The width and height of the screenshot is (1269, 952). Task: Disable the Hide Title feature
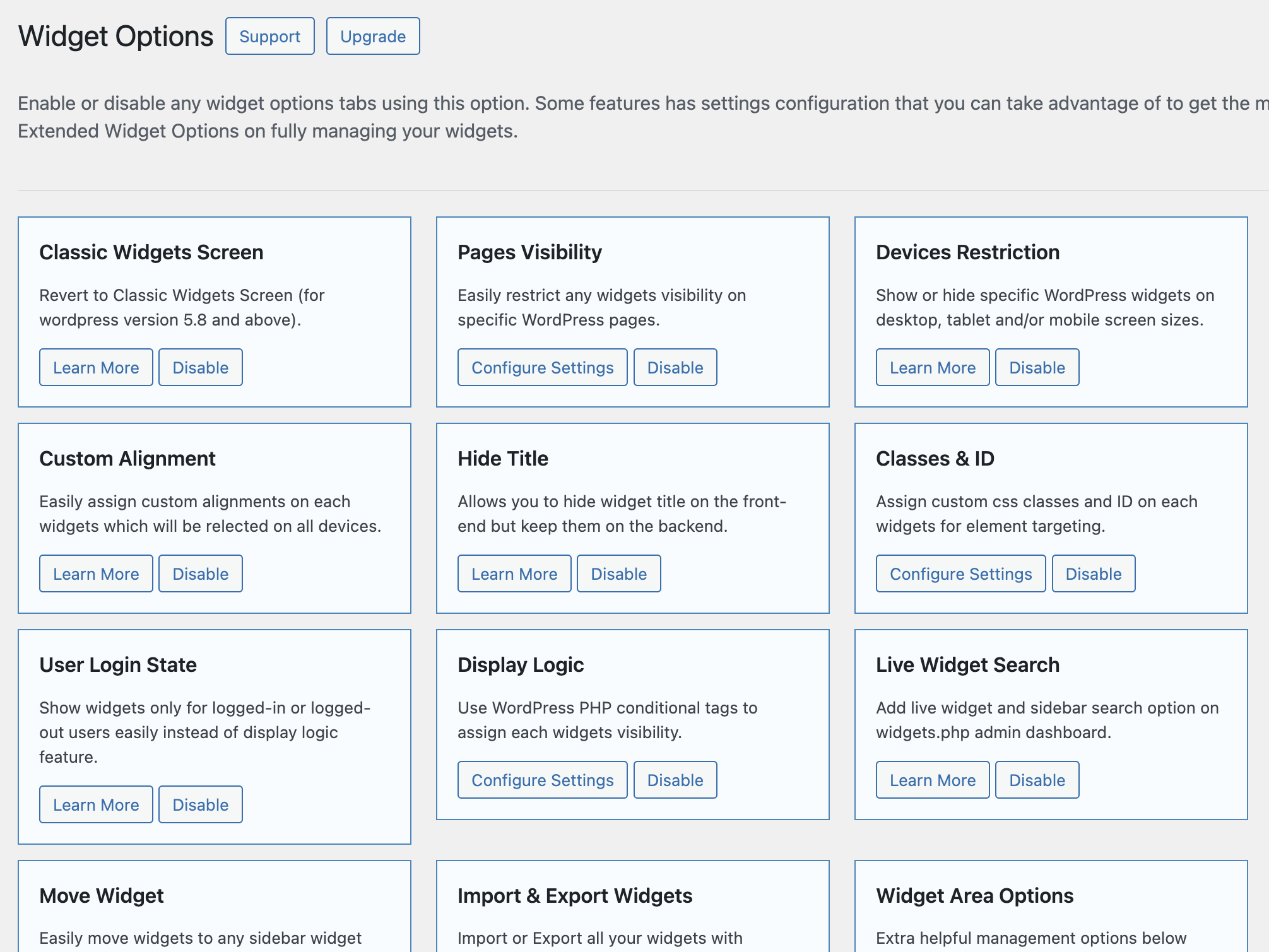pyautogui.click(x=618, y=573)
